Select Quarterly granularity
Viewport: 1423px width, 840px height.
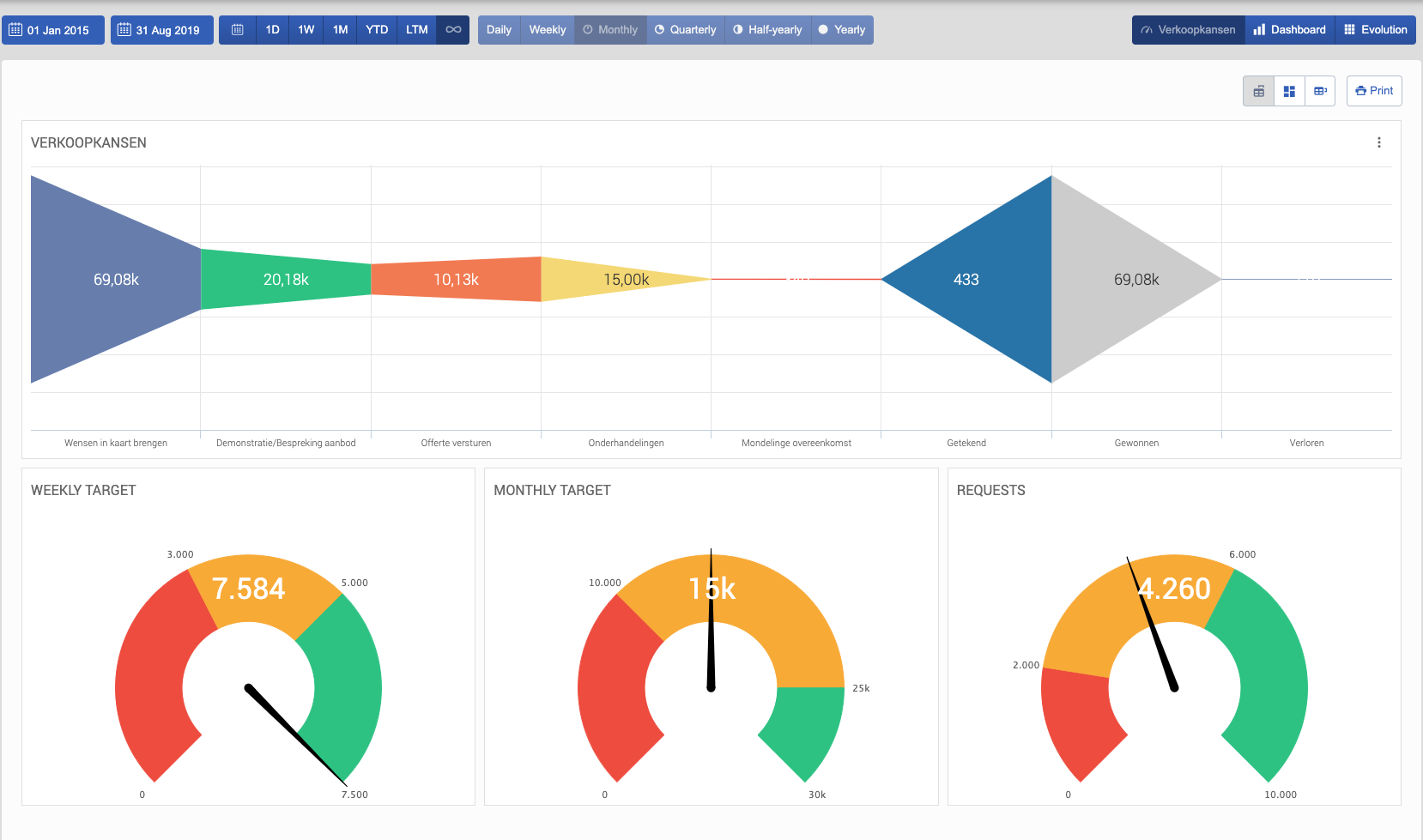click(x=685, y=30)
